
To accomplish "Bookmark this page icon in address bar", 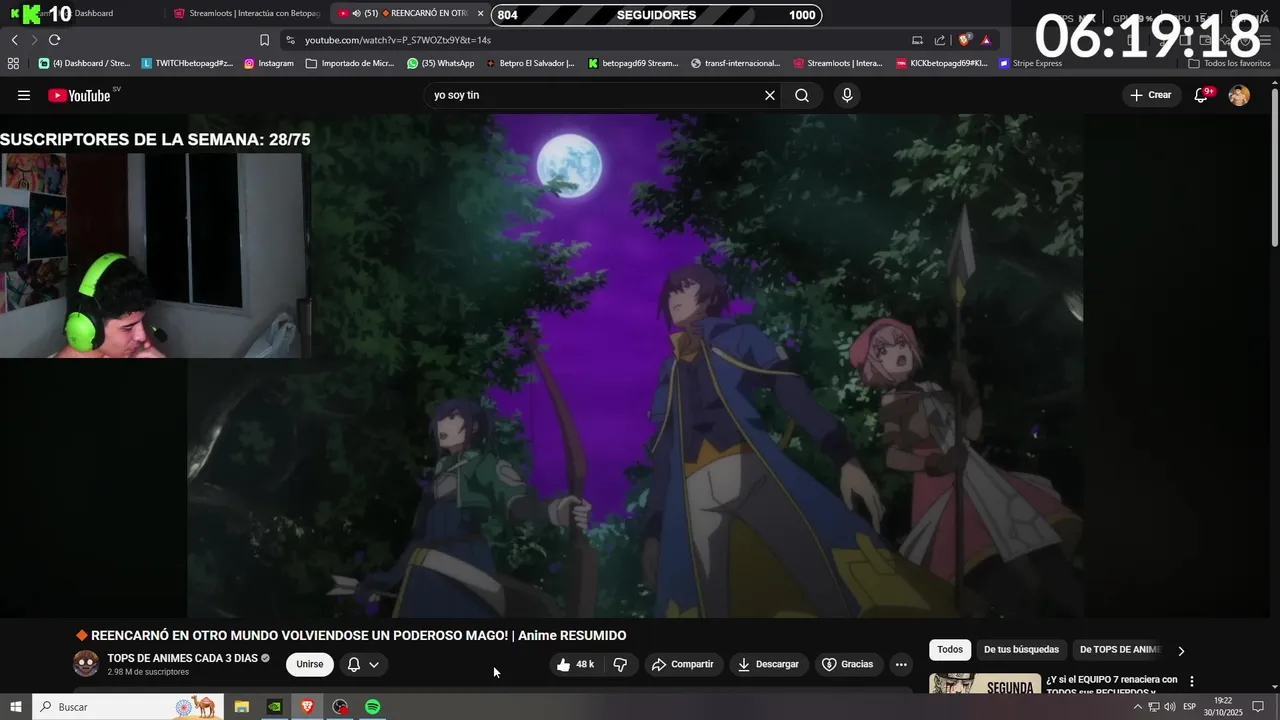I will pyautogui.click(x=264, y=40).
